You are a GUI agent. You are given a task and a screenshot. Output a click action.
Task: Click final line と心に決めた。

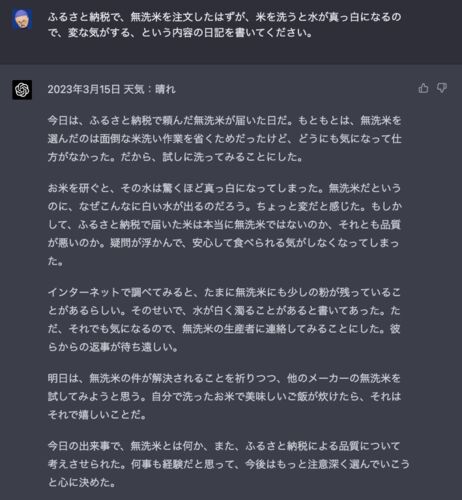(x=82, y=482)
